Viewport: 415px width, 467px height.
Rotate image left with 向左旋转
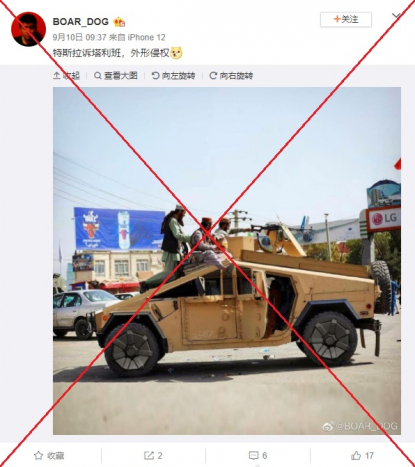tap(173, 76)
